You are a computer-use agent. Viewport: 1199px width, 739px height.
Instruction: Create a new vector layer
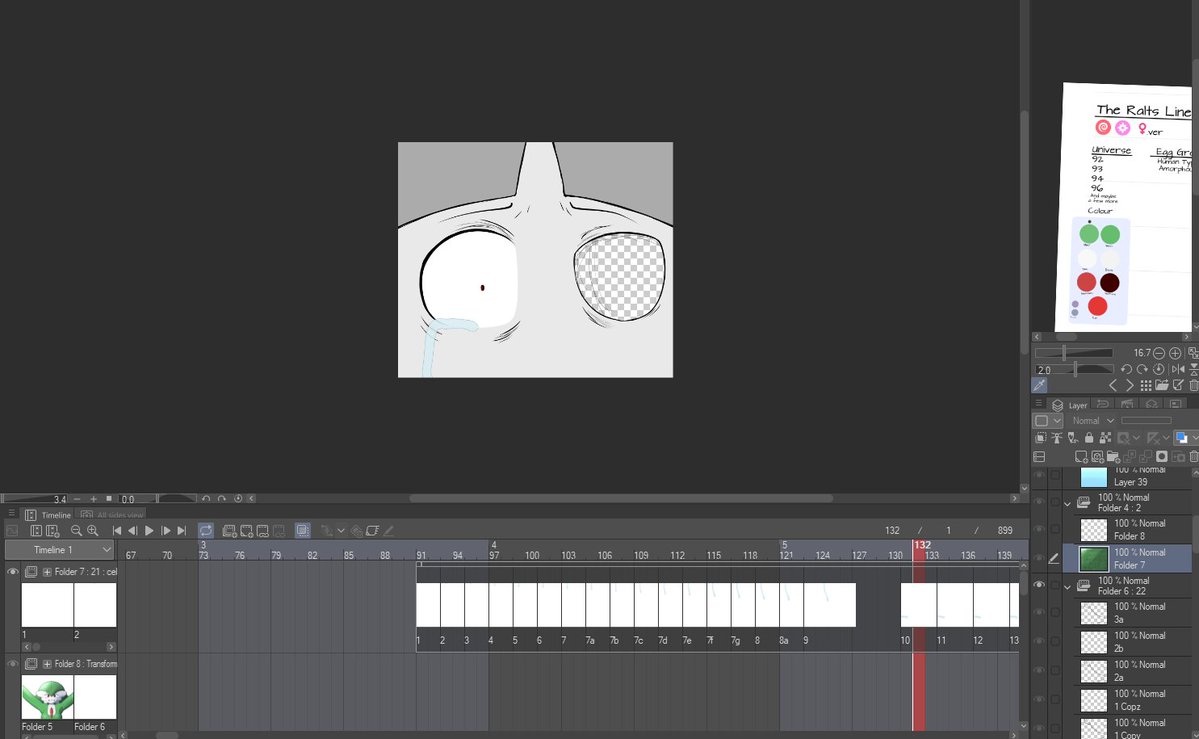(1097, 457)
